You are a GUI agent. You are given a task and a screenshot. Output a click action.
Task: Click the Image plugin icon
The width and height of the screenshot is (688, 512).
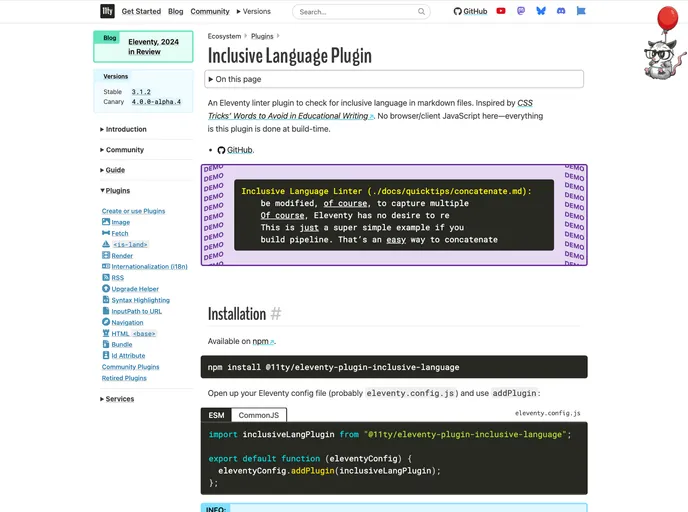[106, 222]
